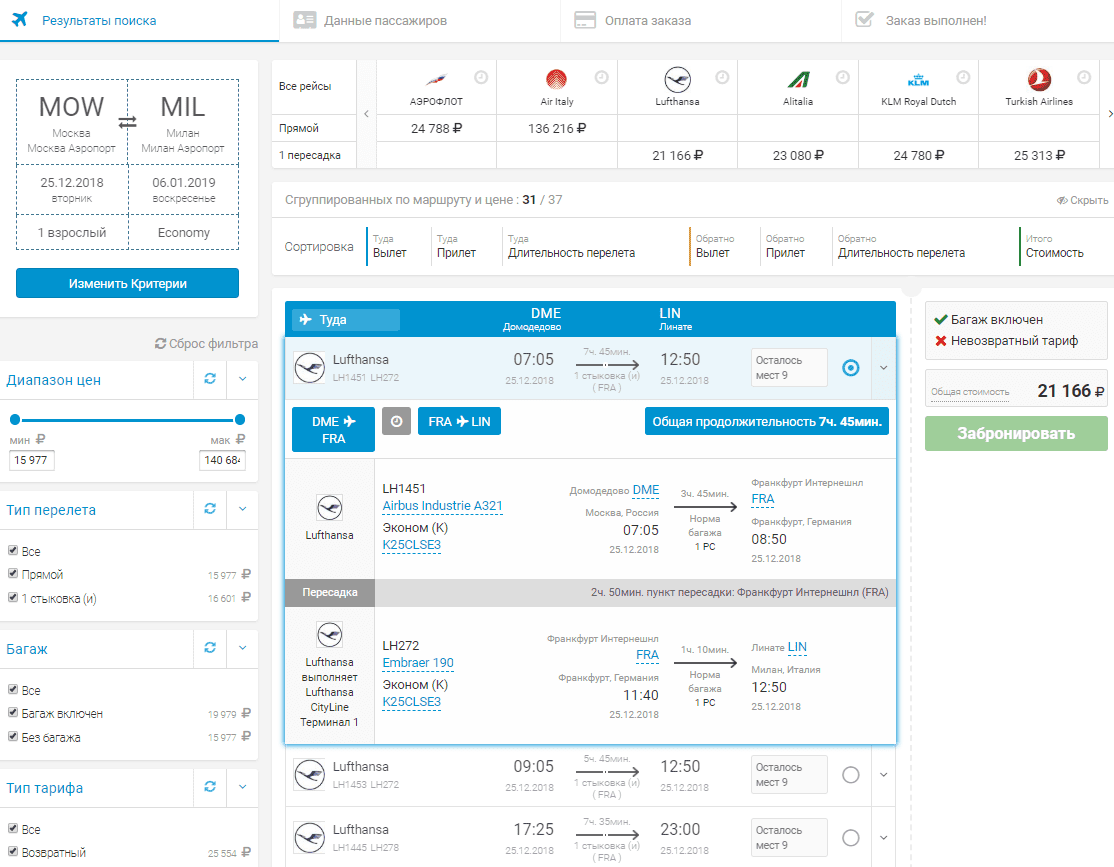
Task: Toggle '1 стыковка (и)' checkbox
Action: point(13,597)
